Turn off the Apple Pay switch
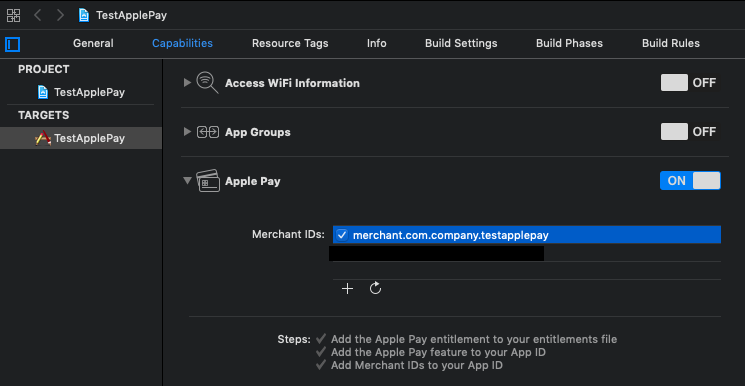The image size is (745, 386). 690,181
